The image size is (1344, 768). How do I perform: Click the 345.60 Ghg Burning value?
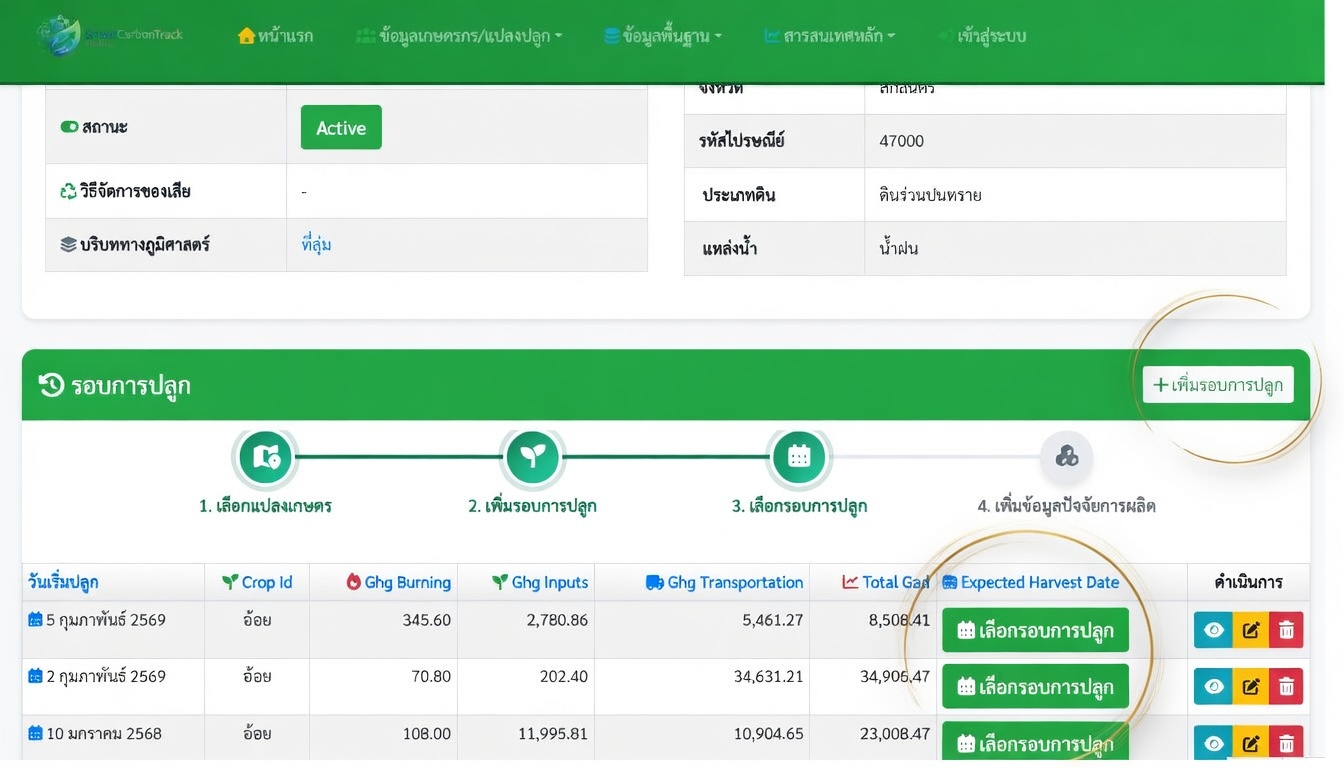pyautogui.click(x=427, y=620)
